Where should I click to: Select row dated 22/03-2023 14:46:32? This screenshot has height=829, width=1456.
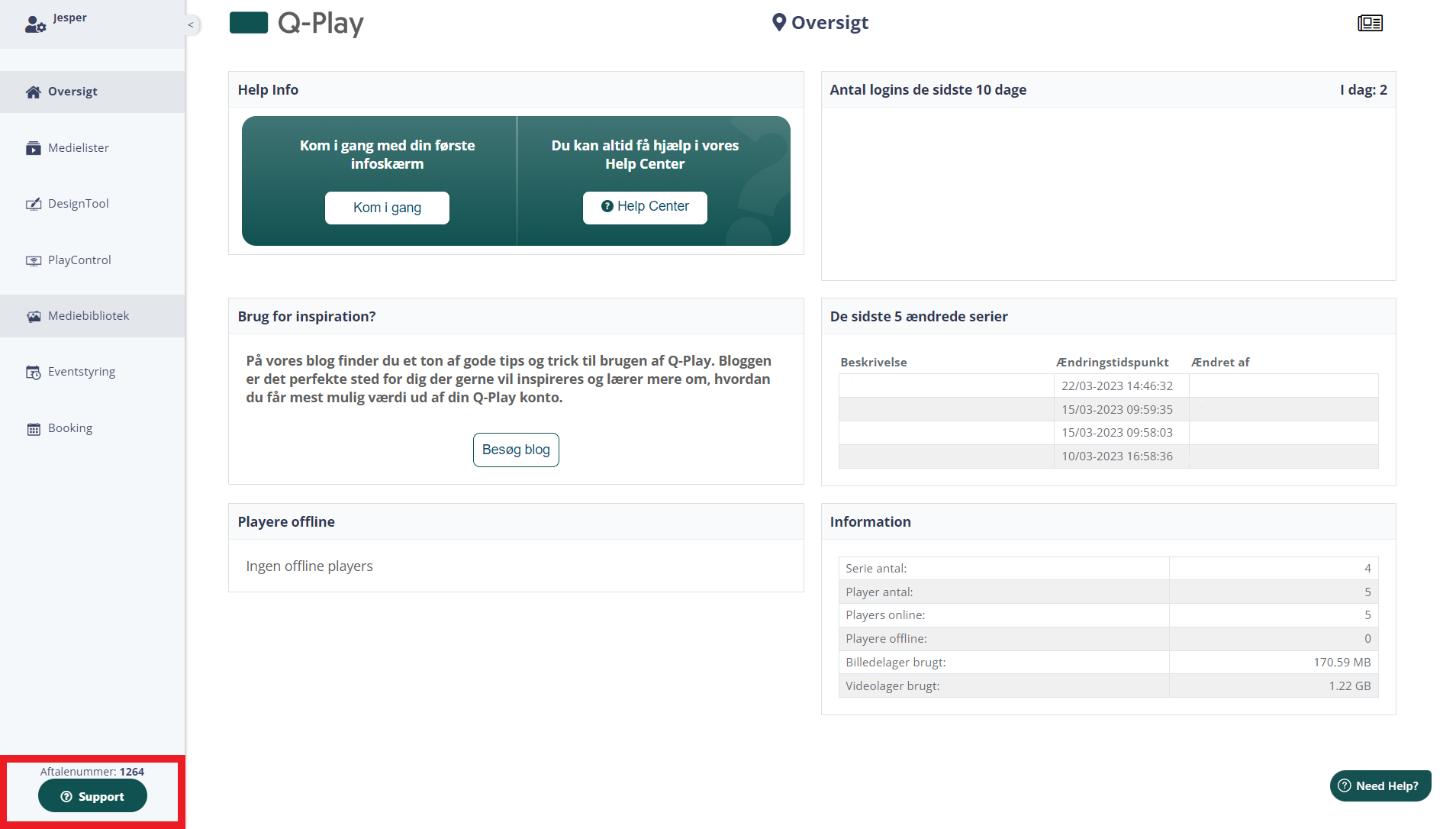point(1108,385)
